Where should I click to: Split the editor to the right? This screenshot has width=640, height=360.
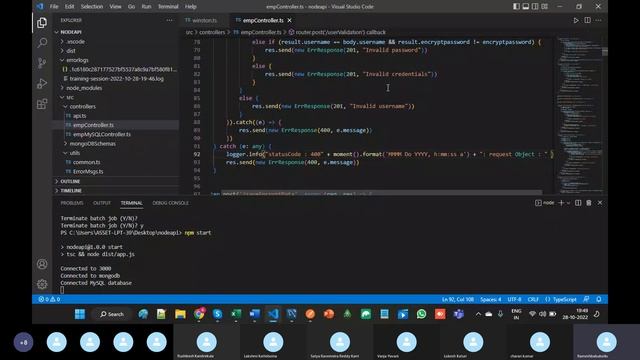(x=587, y=20)
